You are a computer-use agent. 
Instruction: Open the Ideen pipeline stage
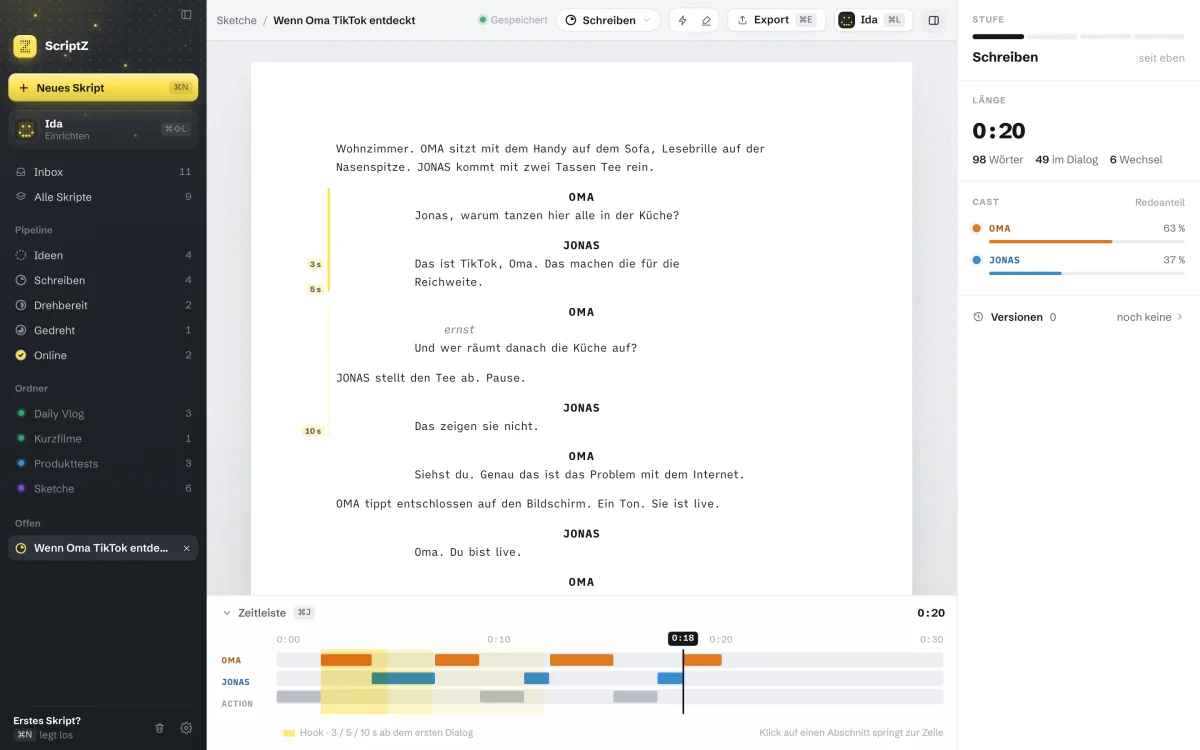[103, 255]
